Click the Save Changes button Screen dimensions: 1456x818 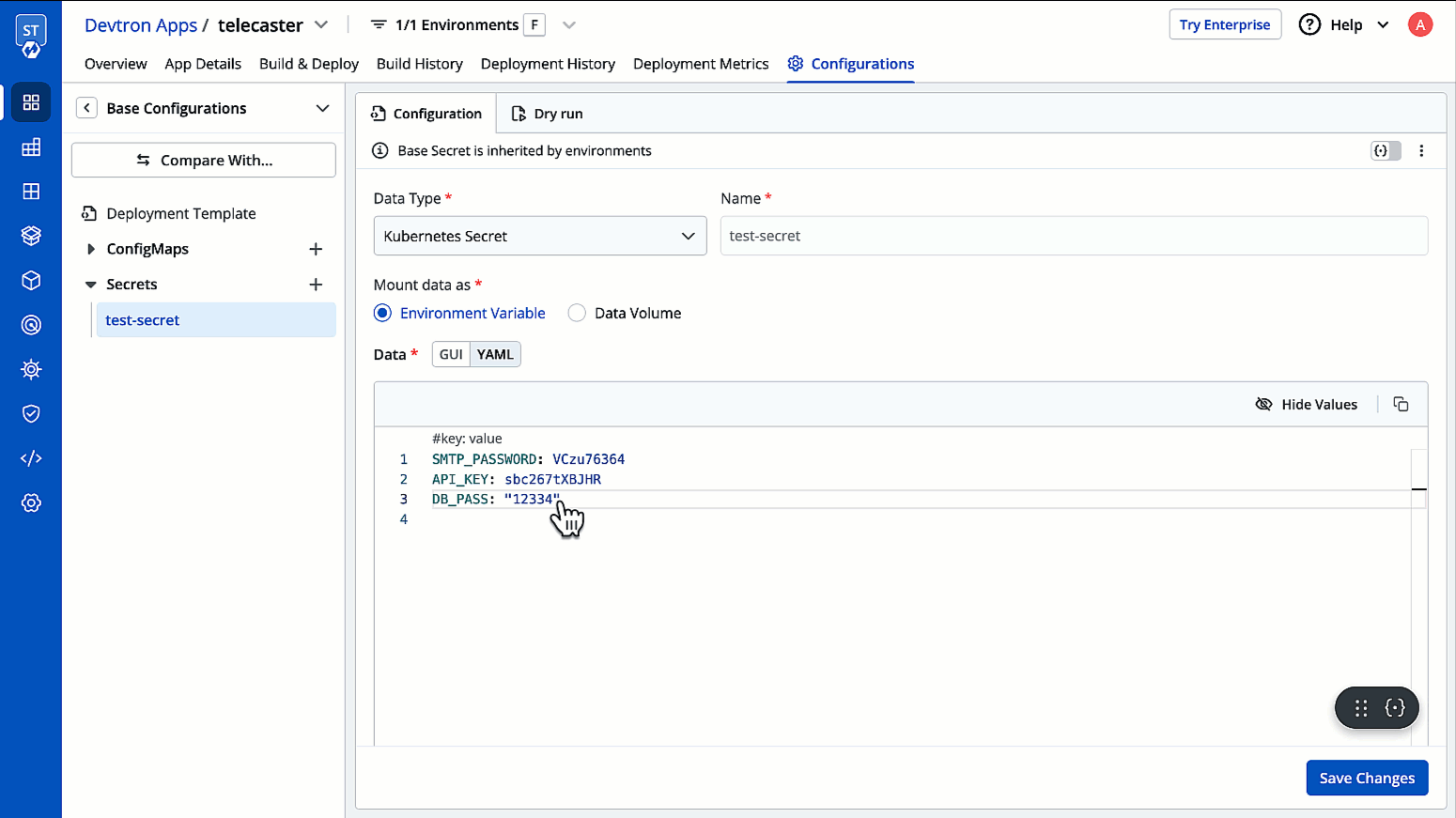click(1366, 778)
